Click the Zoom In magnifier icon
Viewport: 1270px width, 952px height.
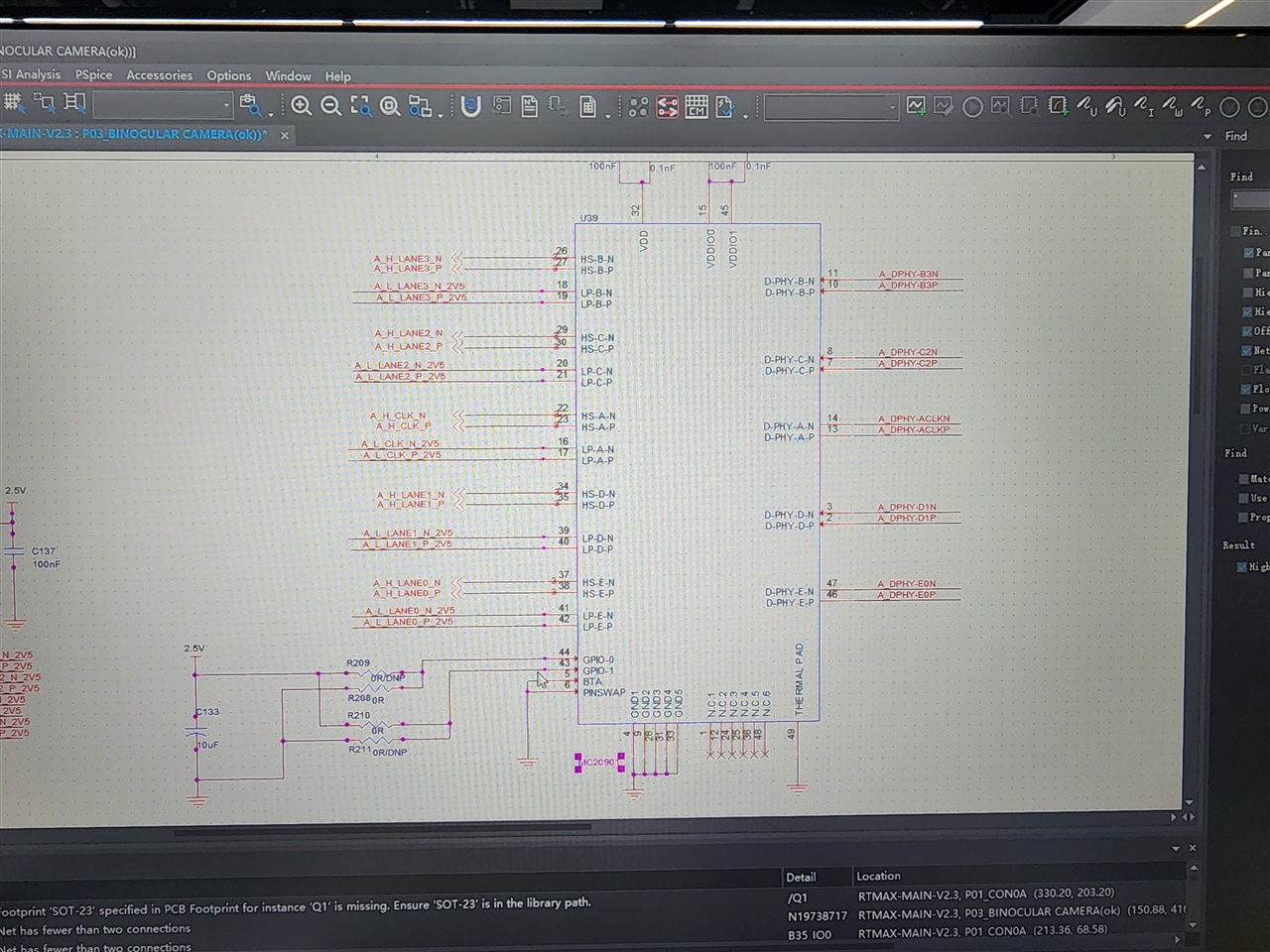tap(302, 105)
